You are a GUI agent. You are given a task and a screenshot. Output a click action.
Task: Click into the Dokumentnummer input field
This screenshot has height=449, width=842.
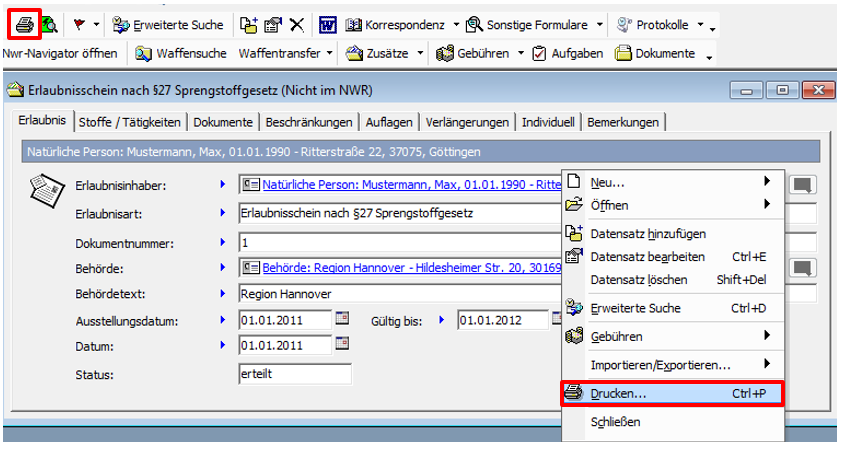[x=400, y=243]
